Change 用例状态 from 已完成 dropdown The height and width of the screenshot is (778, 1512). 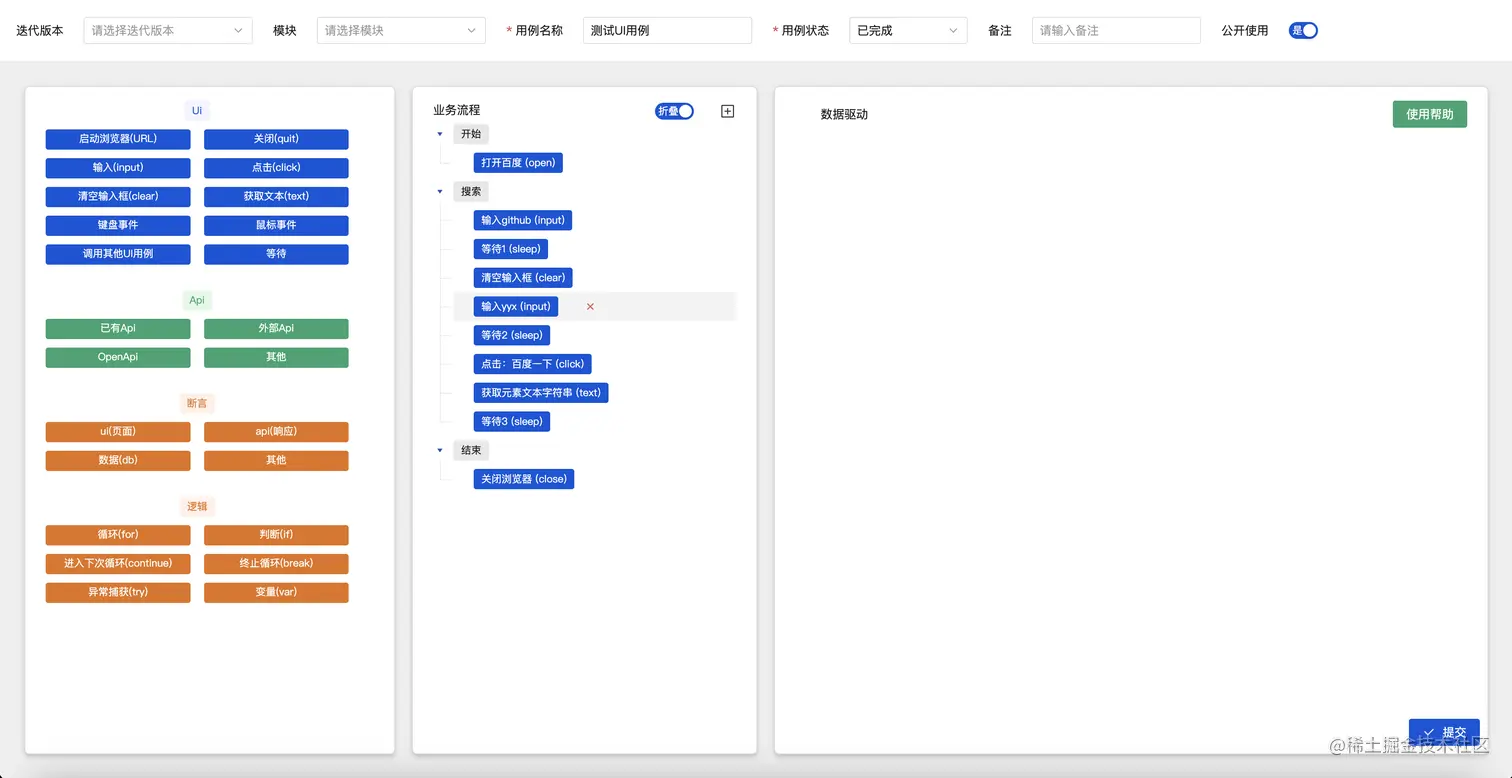907,30
